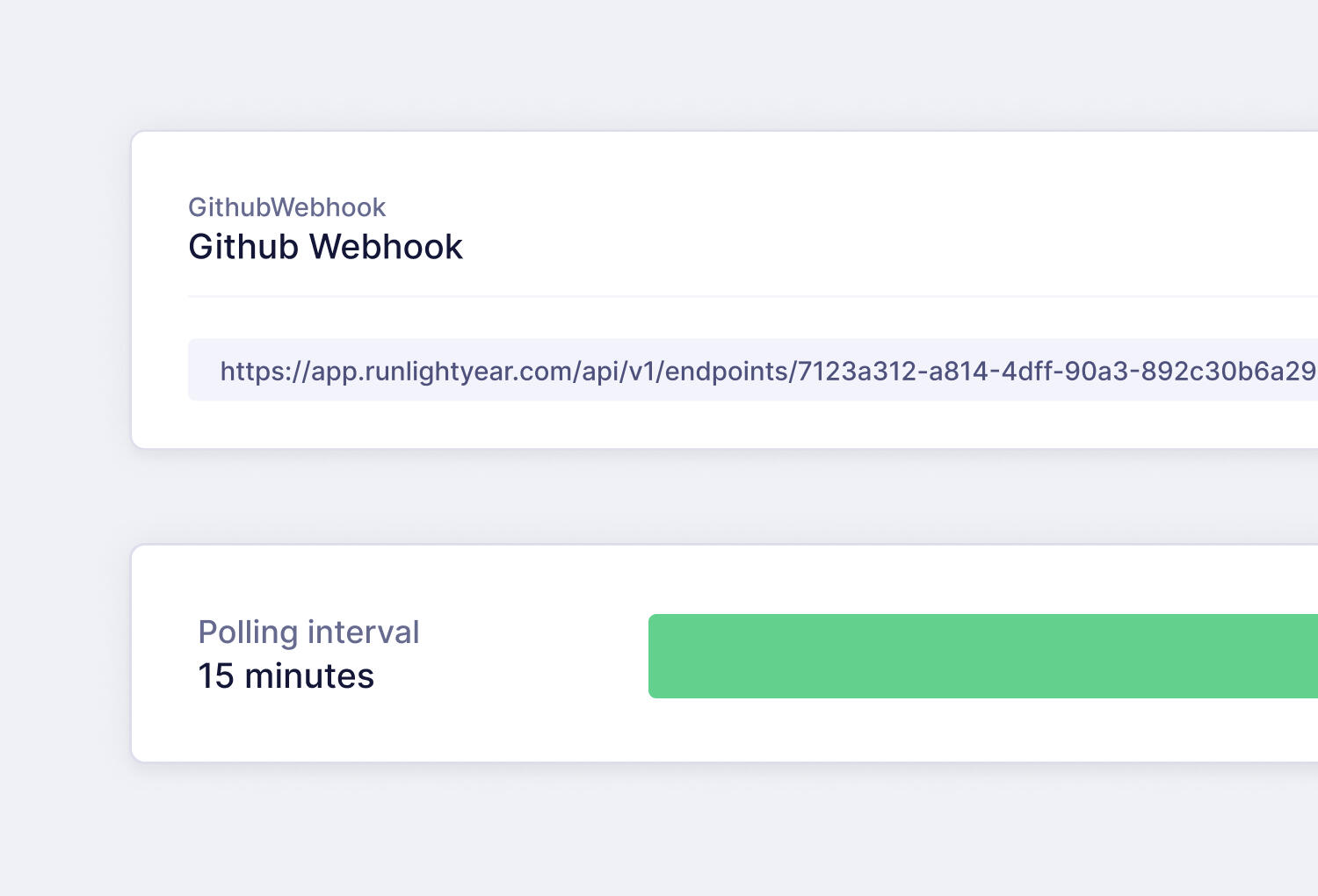Click the small "GithubWebhook" identifier label
This screenshot has height=896, width=1318.
pos(286,207)
